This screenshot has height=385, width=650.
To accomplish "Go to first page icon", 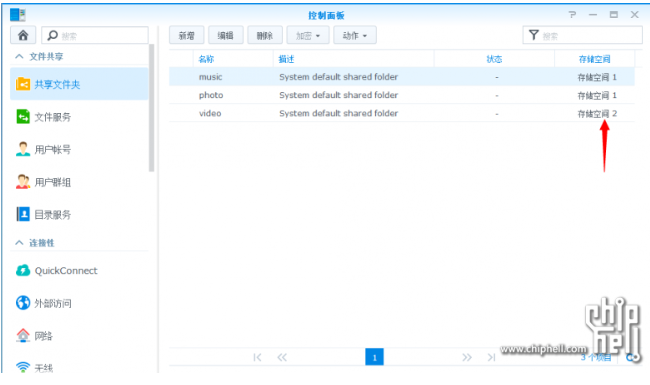I will [x=257, y=357].
